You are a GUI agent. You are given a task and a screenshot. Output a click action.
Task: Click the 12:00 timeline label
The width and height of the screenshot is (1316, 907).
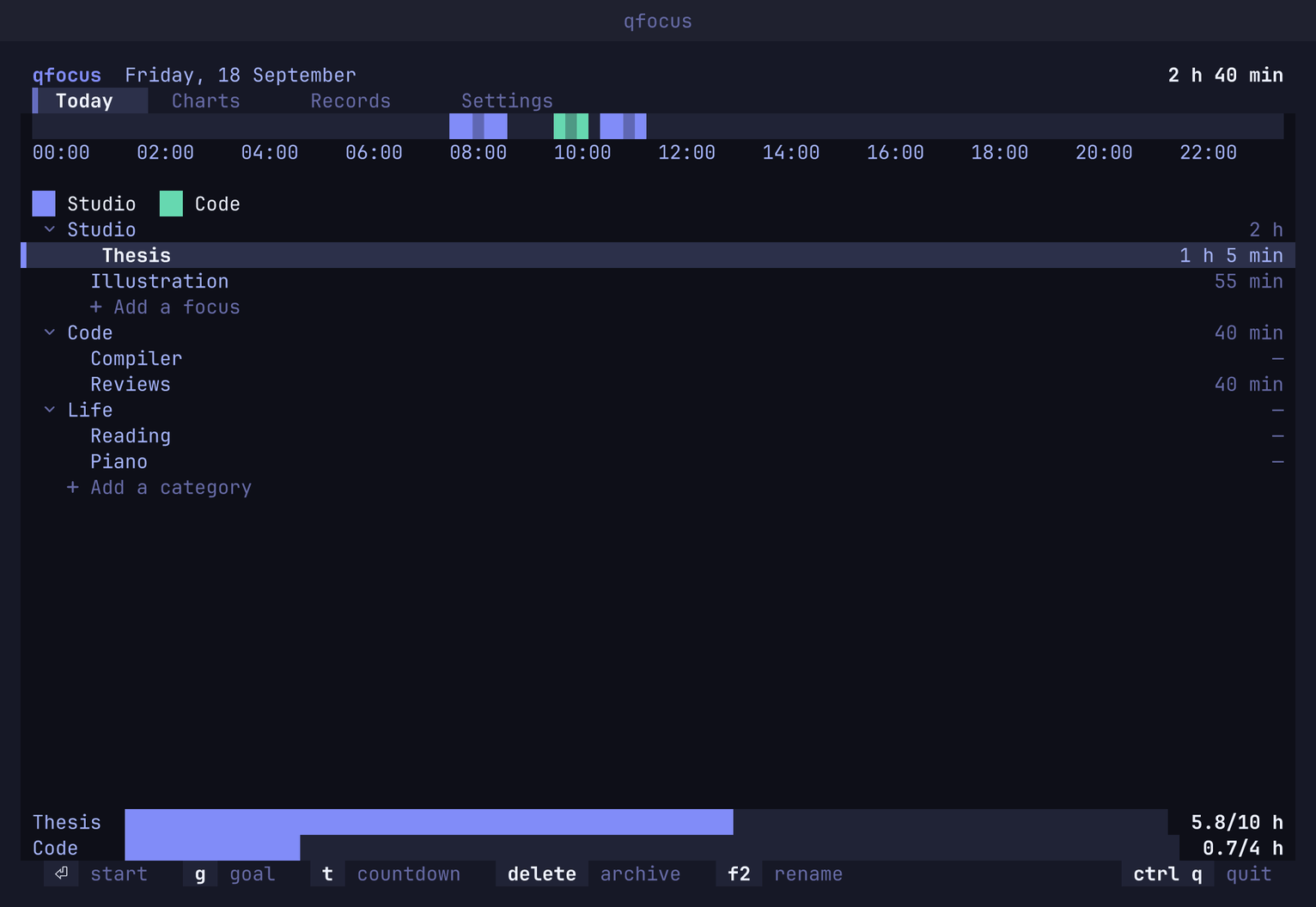[x=686, y=152]
